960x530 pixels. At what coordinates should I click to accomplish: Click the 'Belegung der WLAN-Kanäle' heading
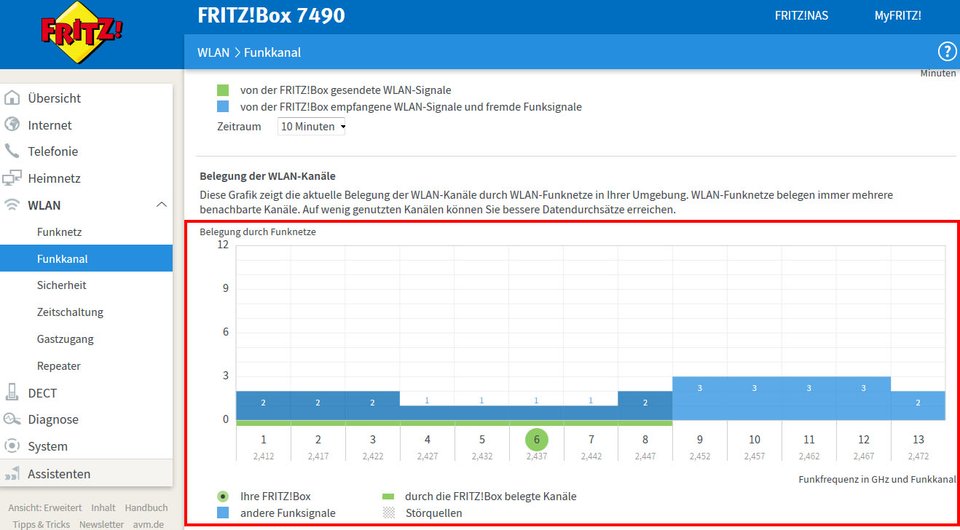coord(268,176)
